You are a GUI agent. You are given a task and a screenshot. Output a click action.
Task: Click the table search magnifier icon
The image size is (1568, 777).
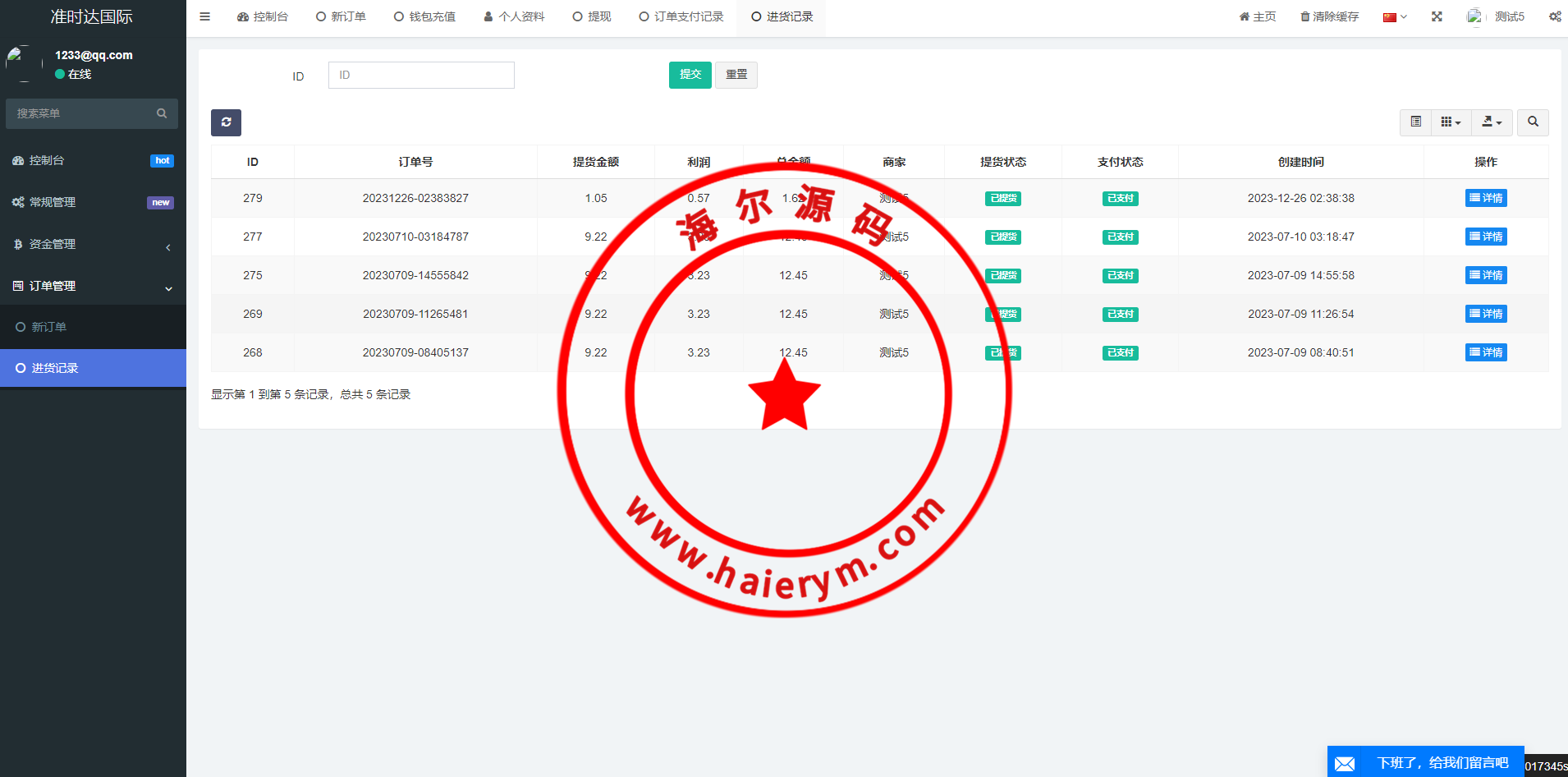pyautogui.click(x=1533, y=122)
